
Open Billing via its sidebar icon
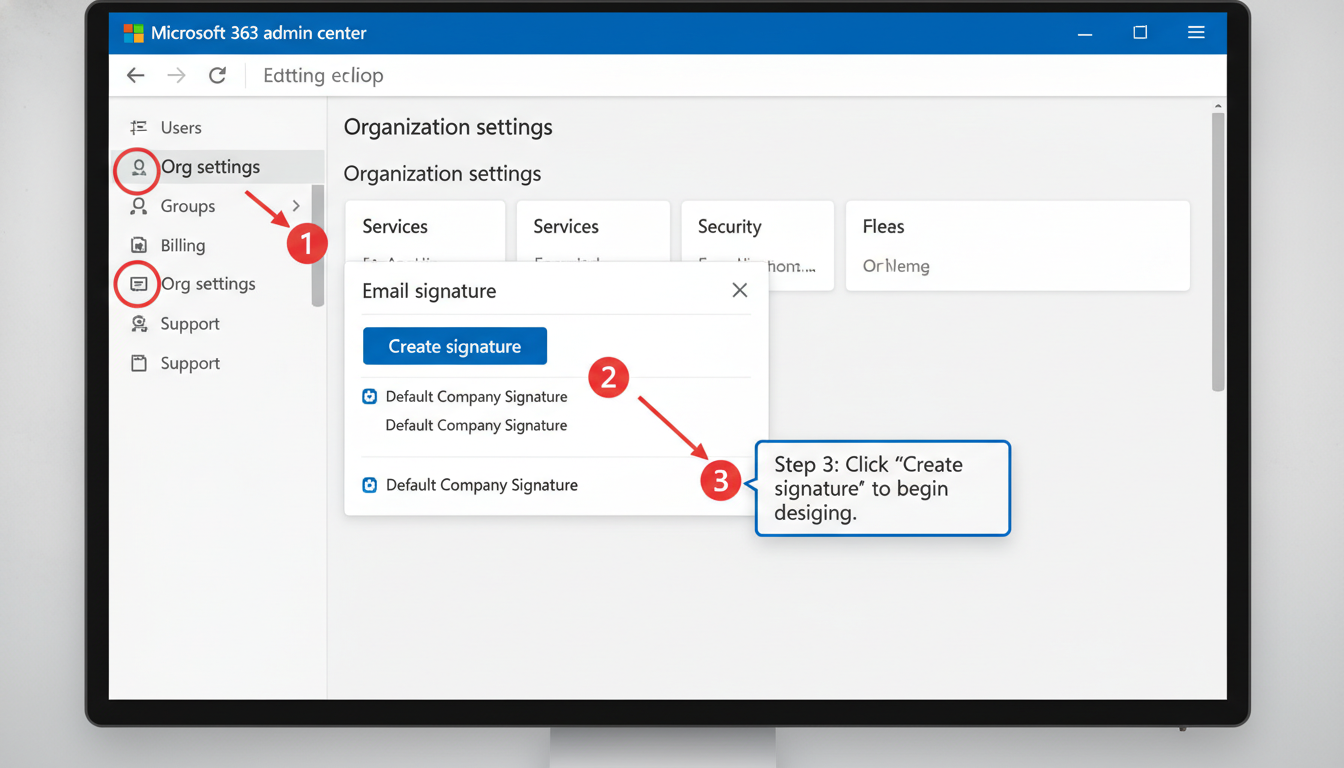click(139, 245)
